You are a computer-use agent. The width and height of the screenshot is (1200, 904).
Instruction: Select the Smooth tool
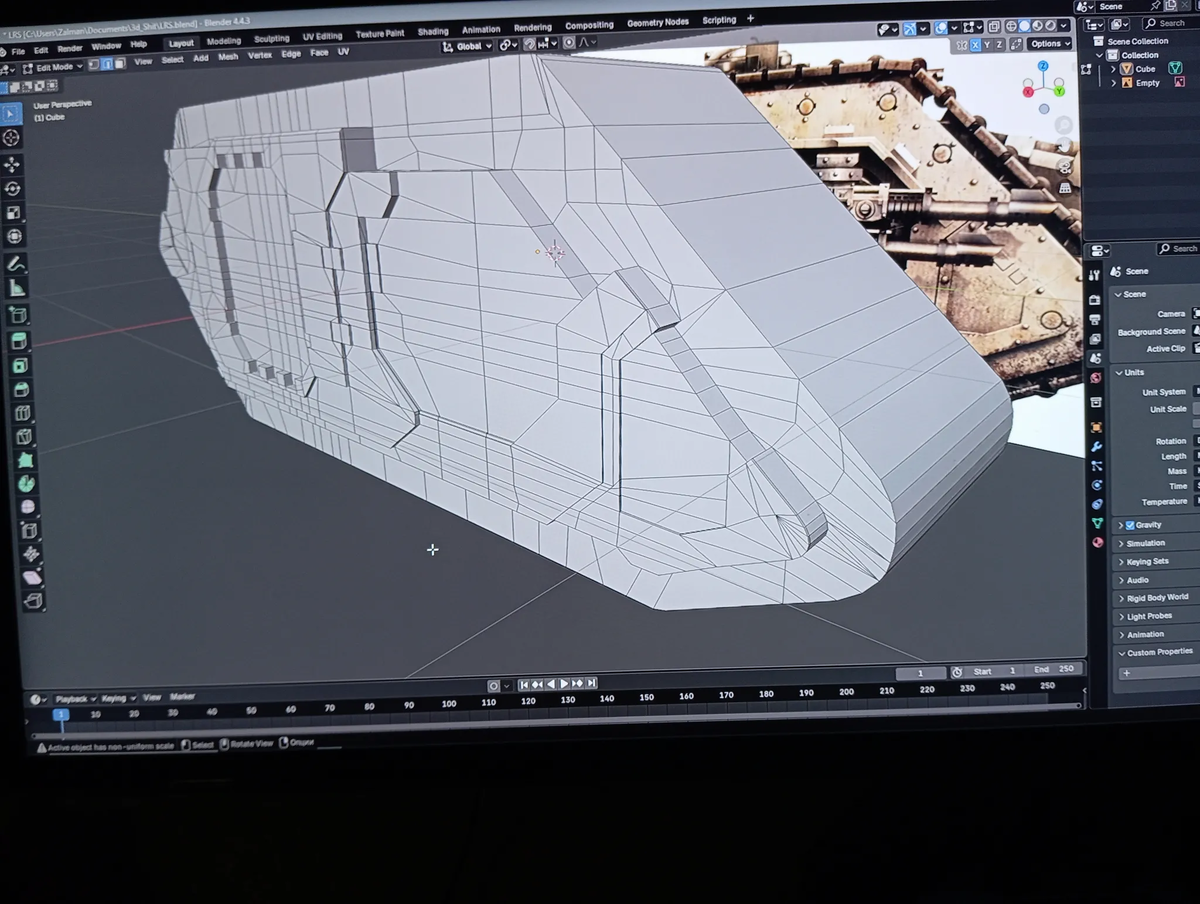tap(28, 507)
